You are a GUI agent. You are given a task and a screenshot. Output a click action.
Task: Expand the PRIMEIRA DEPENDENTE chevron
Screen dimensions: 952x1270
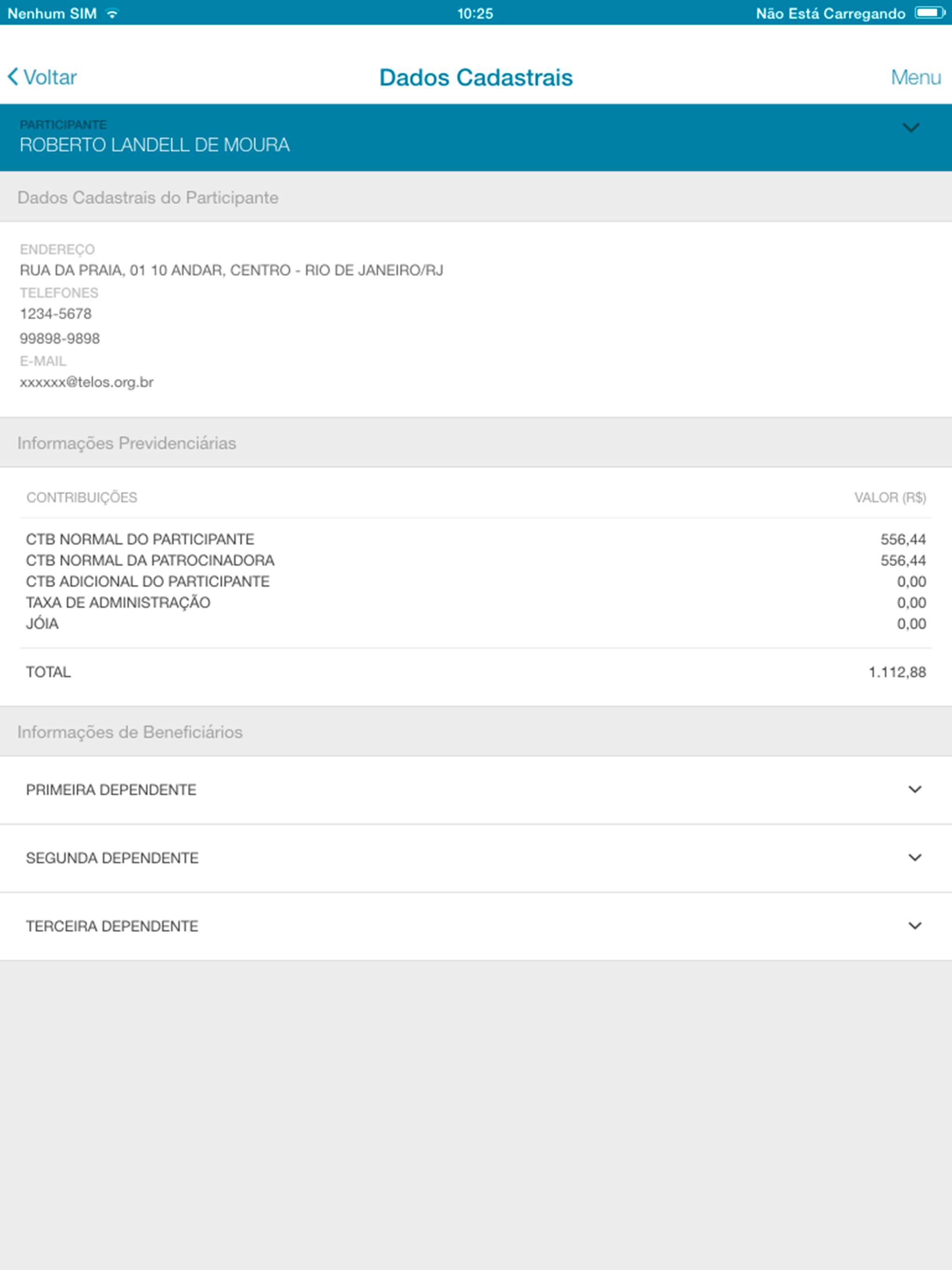915,789
